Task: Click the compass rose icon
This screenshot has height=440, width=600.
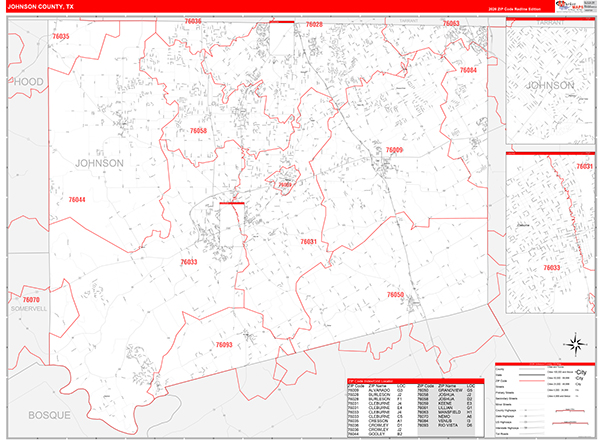Action: point(575,343)
